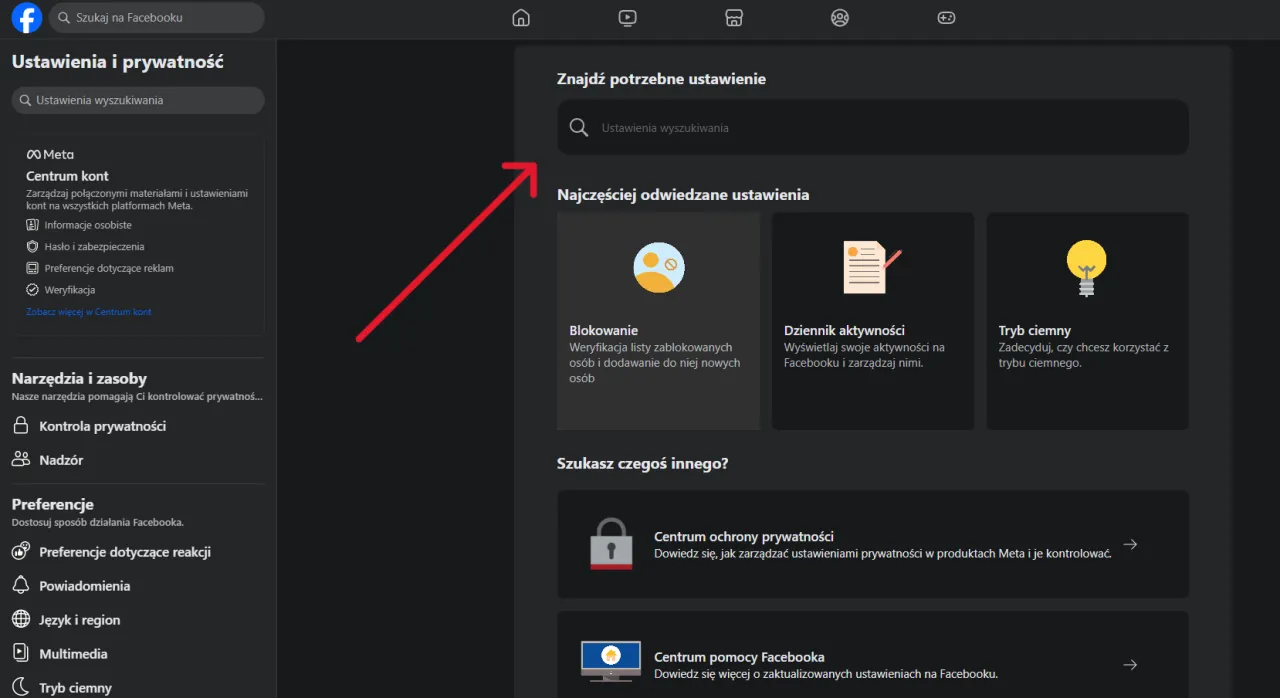Click the Blokowanie card illustration
This screenshot has width=1280, height=698.
click(x=659, y=267)
